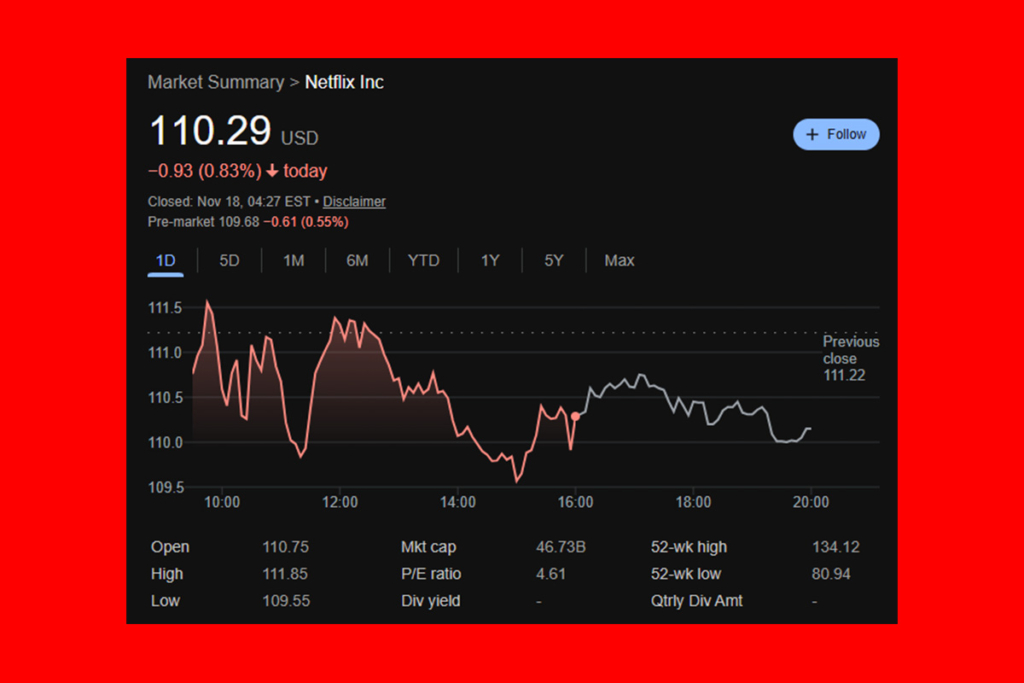Click the Netflix Inc breadcrumb title
The width and height of the screenshot is (1024, 683).
344,82
